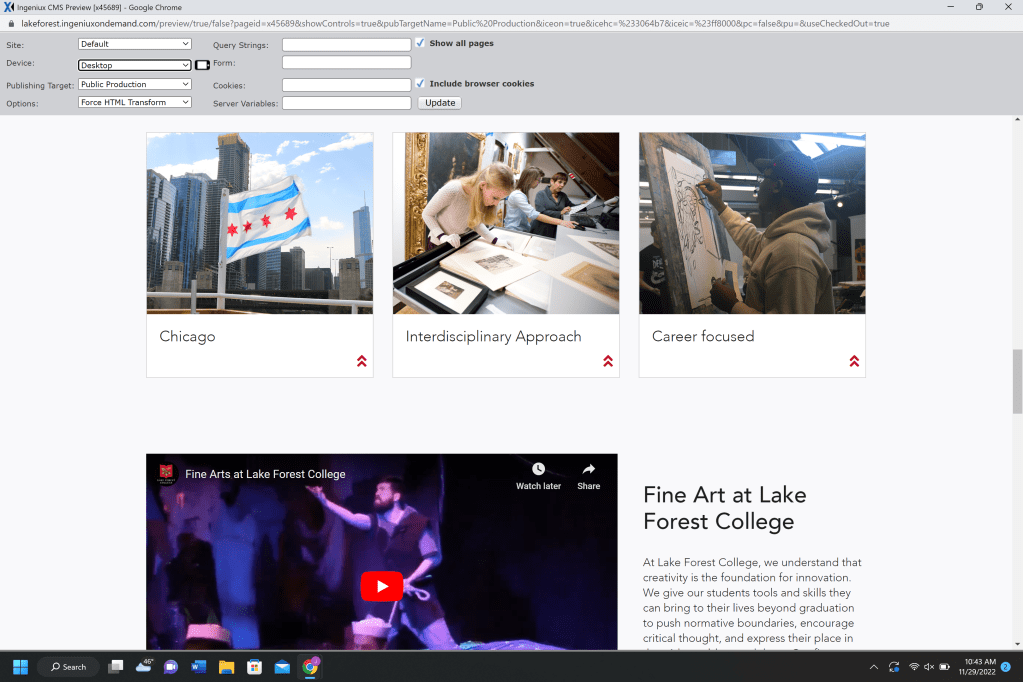This screenshot has width=1023, height=682.
Task: Click the YouTube Share arrow icon
Action: (x=588, y=470)
